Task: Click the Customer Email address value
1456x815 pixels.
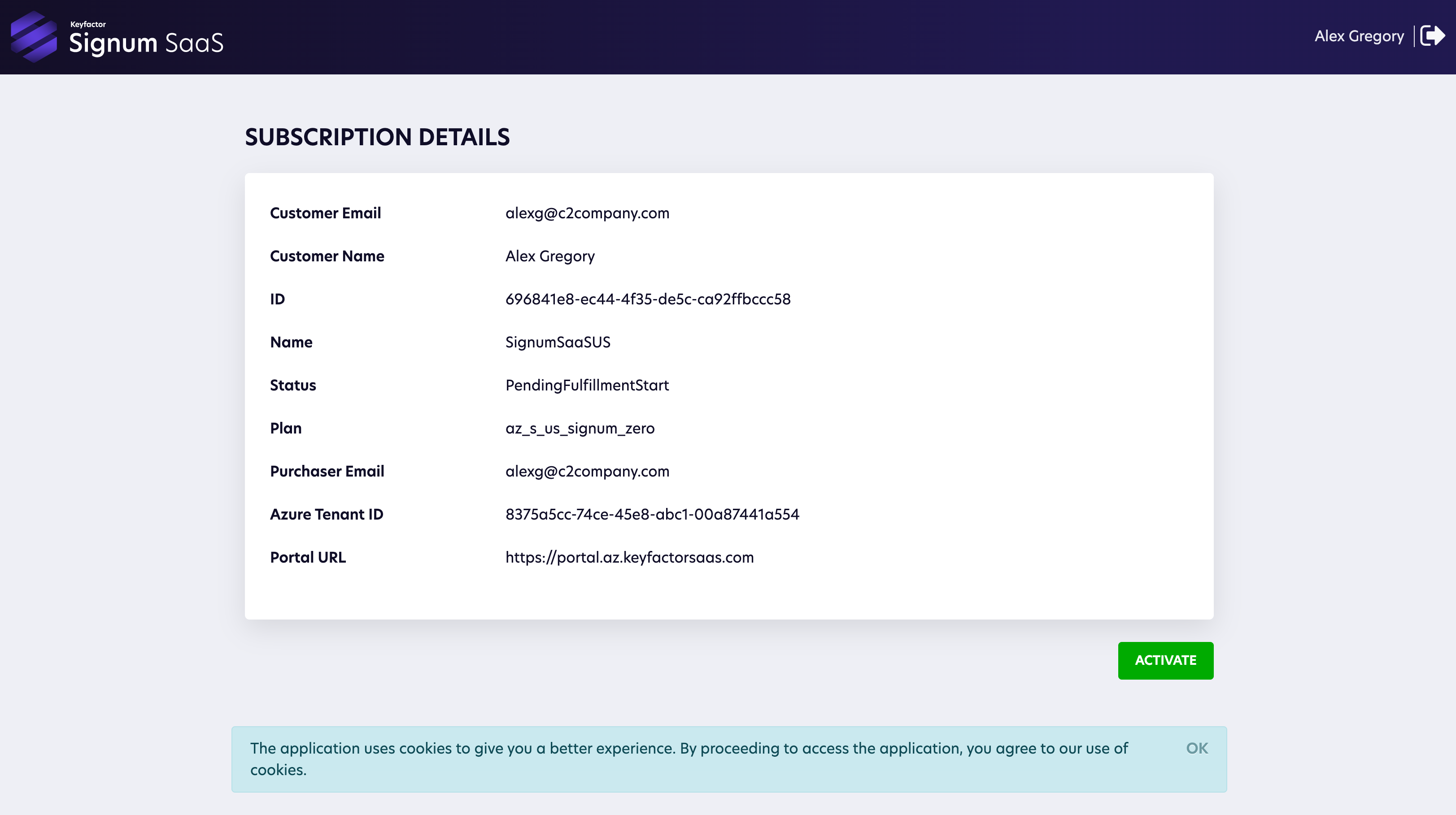Action: (587, 213)
